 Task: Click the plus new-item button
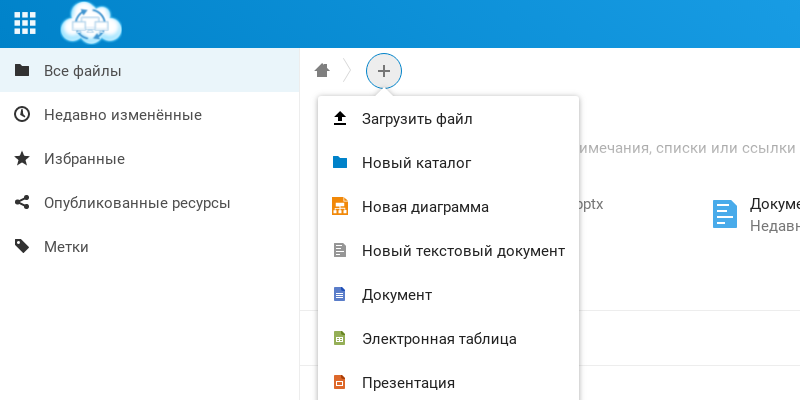click(384, 71)
